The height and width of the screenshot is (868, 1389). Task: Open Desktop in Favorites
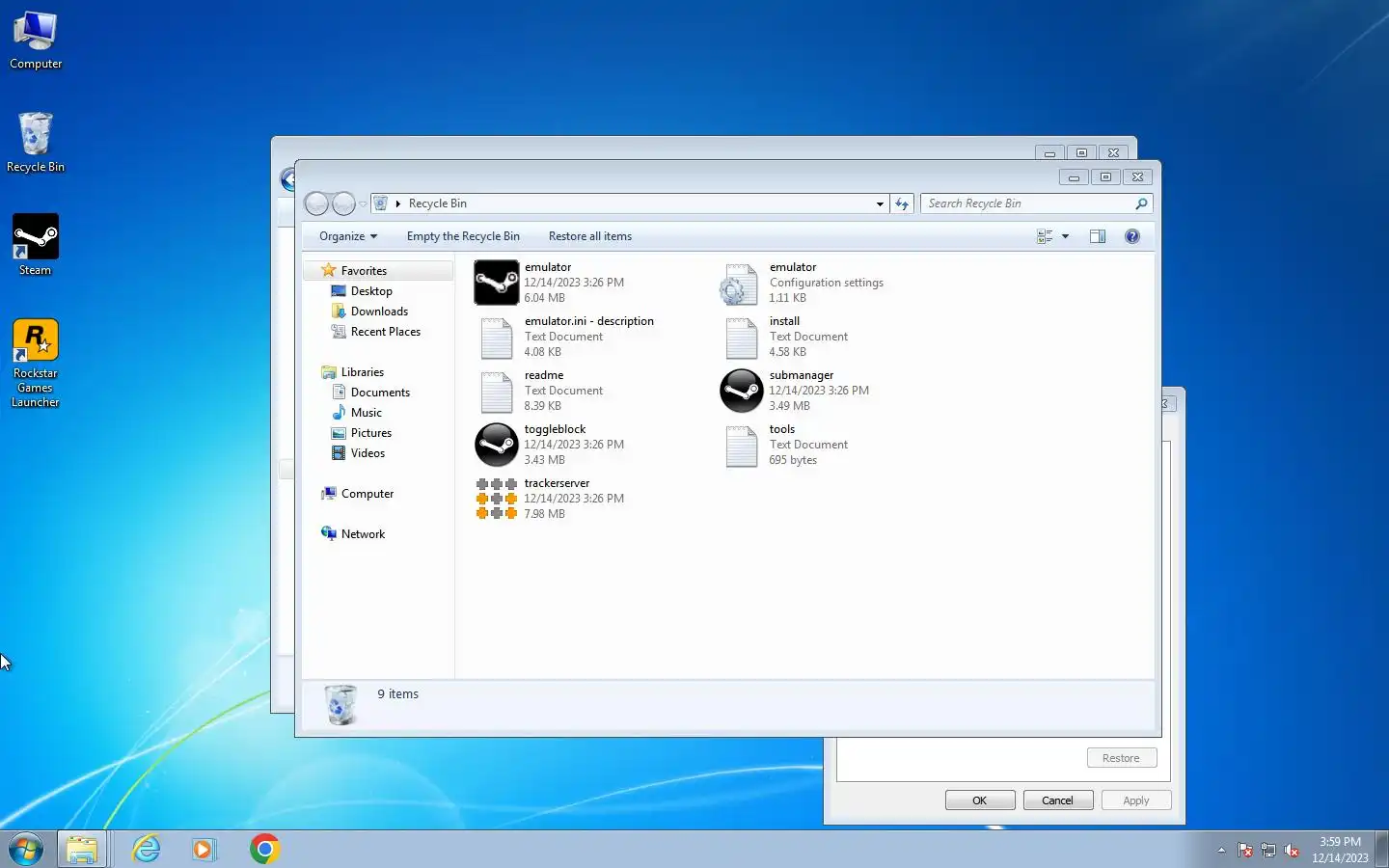[371, 291]
